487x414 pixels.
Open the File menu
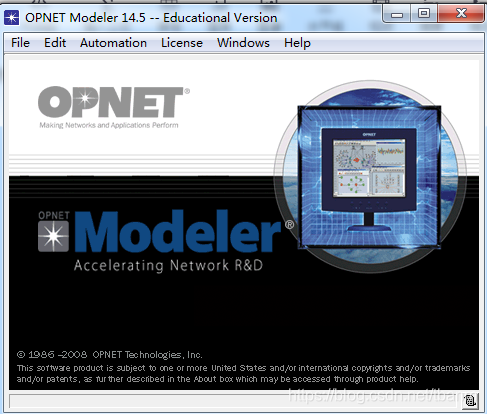[20, 43]
